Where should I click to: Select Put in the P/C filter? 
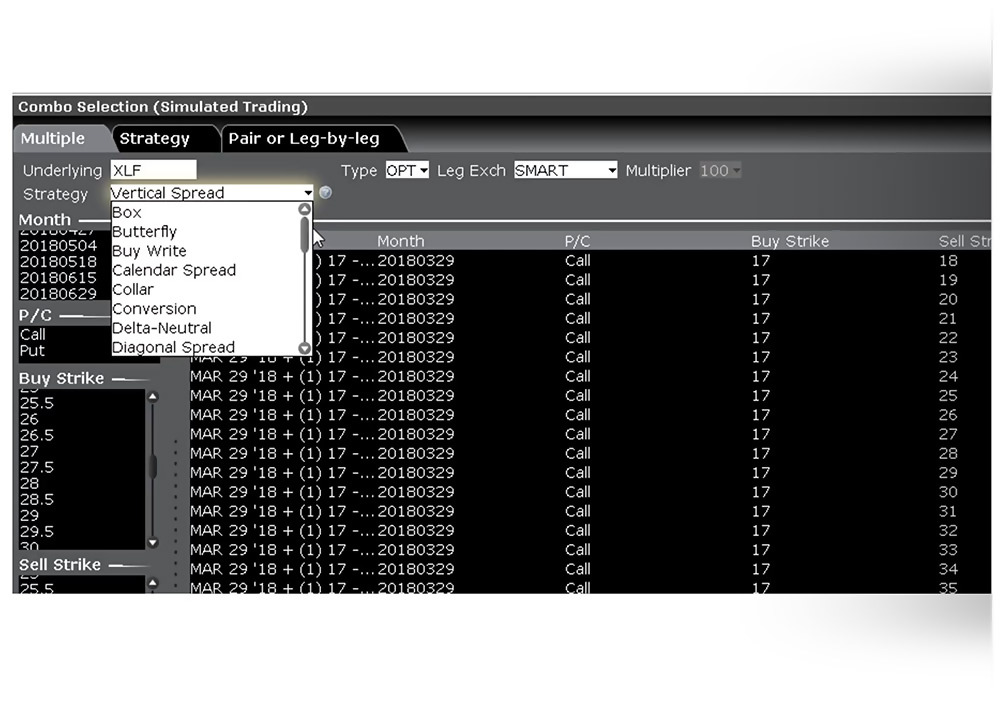click(x=32, y=351)
